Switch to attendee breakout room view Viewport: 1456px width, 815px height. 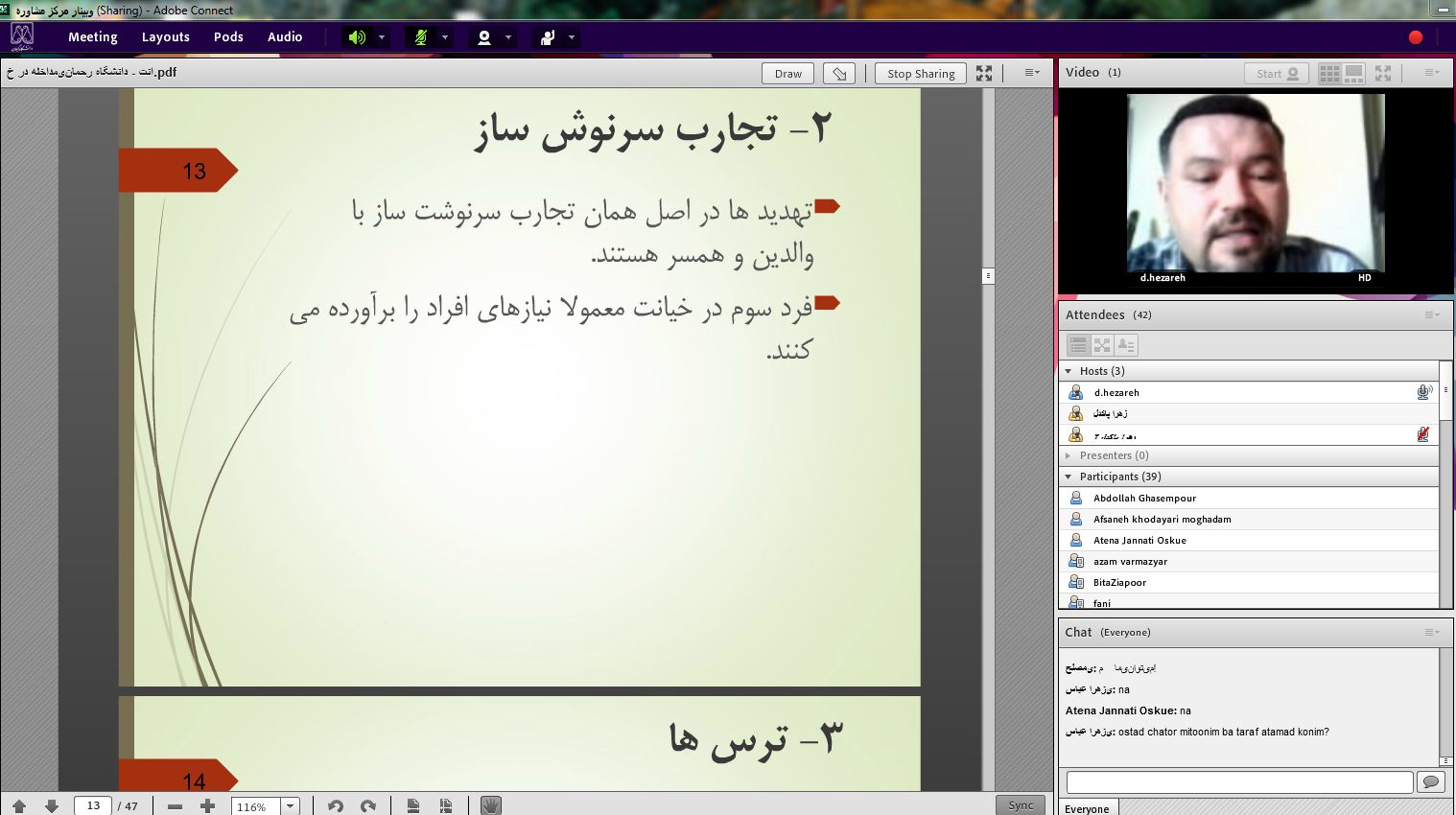click(1102, 345)
